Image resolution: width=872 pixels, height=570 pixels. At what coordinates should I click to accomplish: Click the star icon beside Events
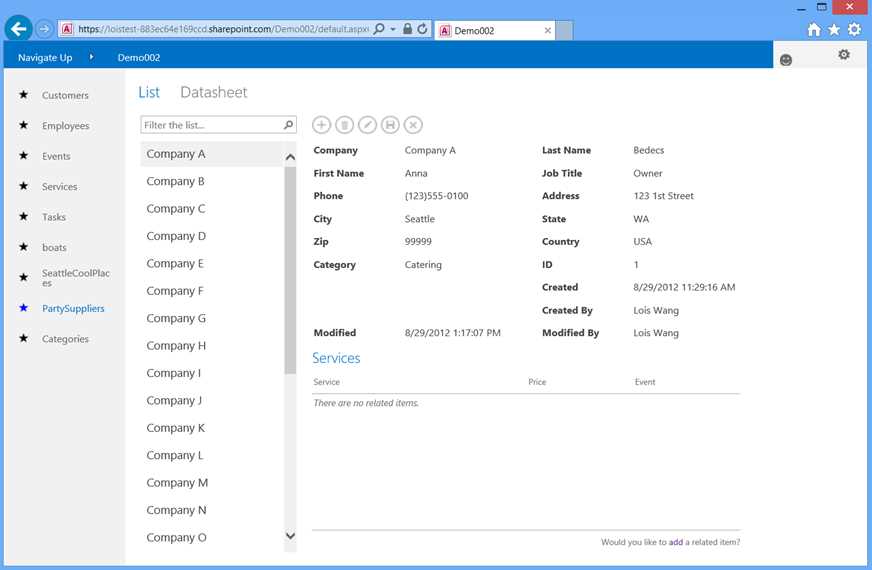click(x=23, y=155)
